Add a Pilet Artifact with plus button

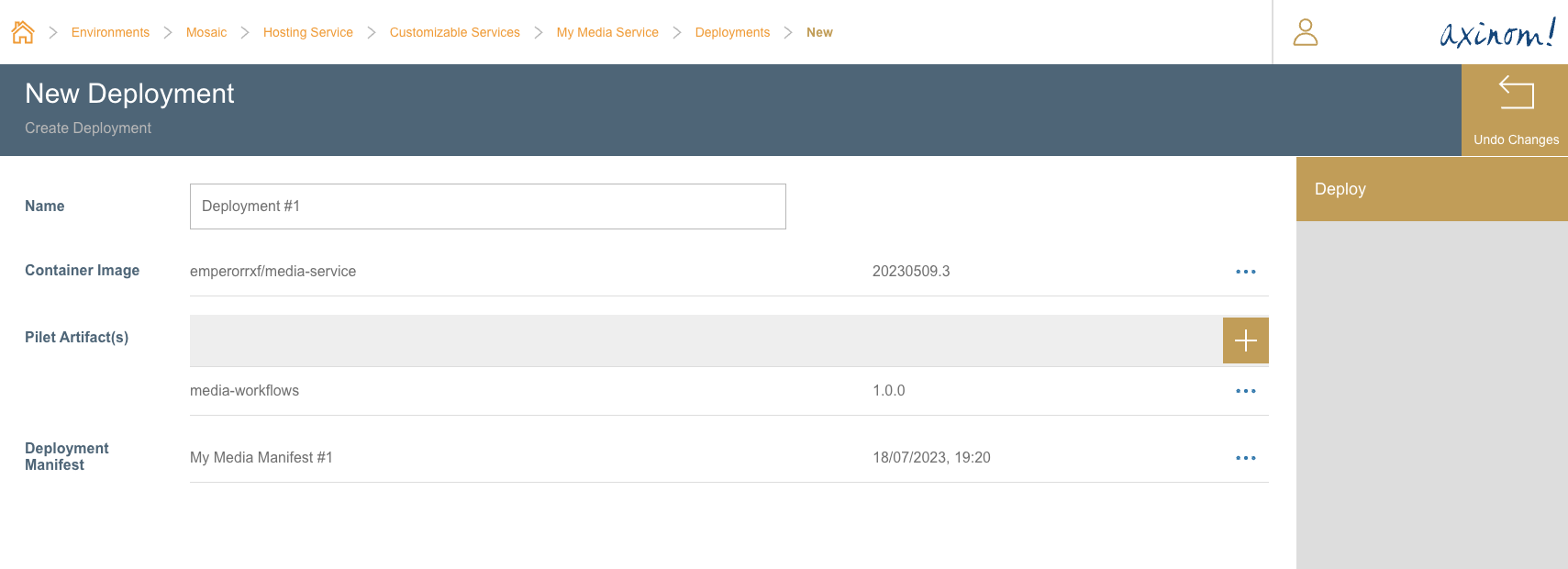click(x=1245, y=340)
